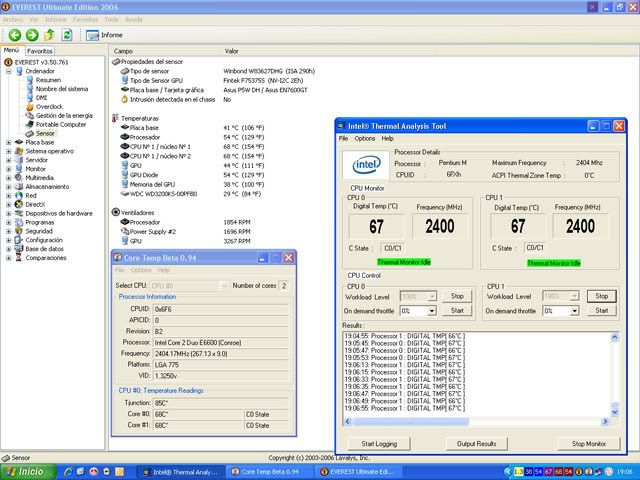Click the Red network icon
Image resolution: width=640 pixels, height=480 pixels.
(x=19, y=196)
